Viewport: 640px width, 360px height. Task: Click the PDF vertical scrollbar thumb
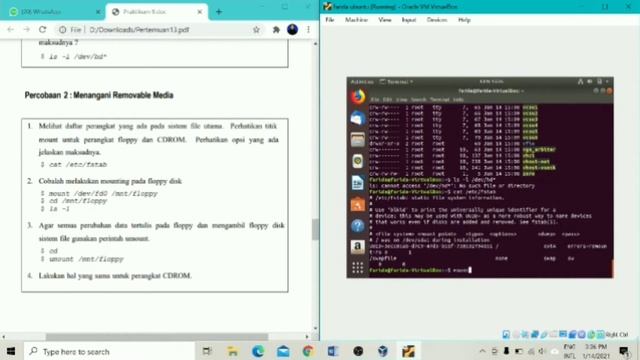[x=315, y=229]
